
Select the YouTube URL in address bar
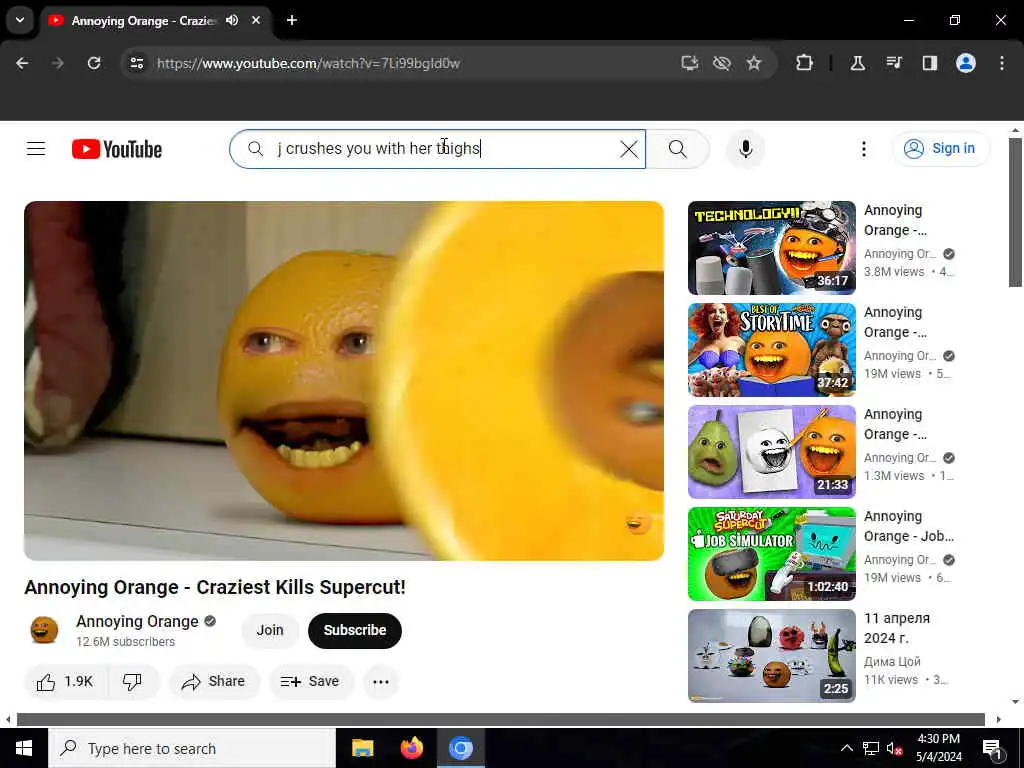[x=308, y=63]
